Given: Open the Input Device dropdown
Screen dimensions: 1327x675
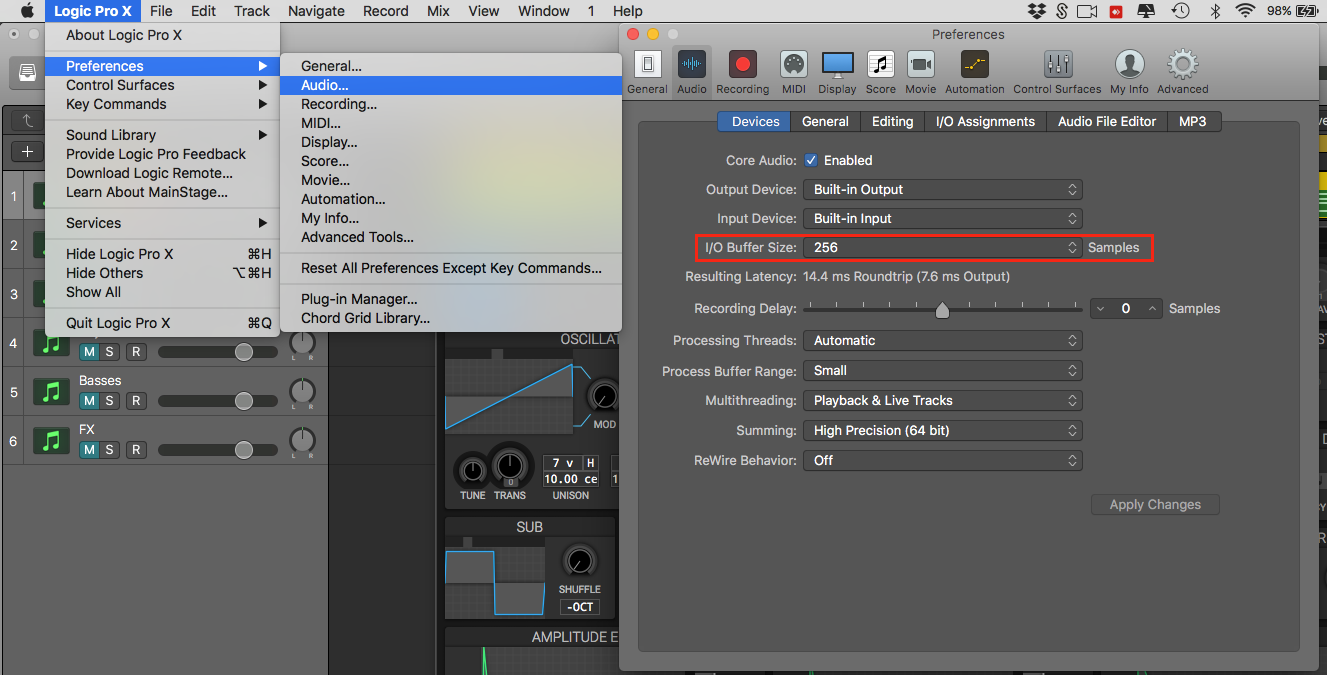Looking at the screenshot, I should click(943, 218).
